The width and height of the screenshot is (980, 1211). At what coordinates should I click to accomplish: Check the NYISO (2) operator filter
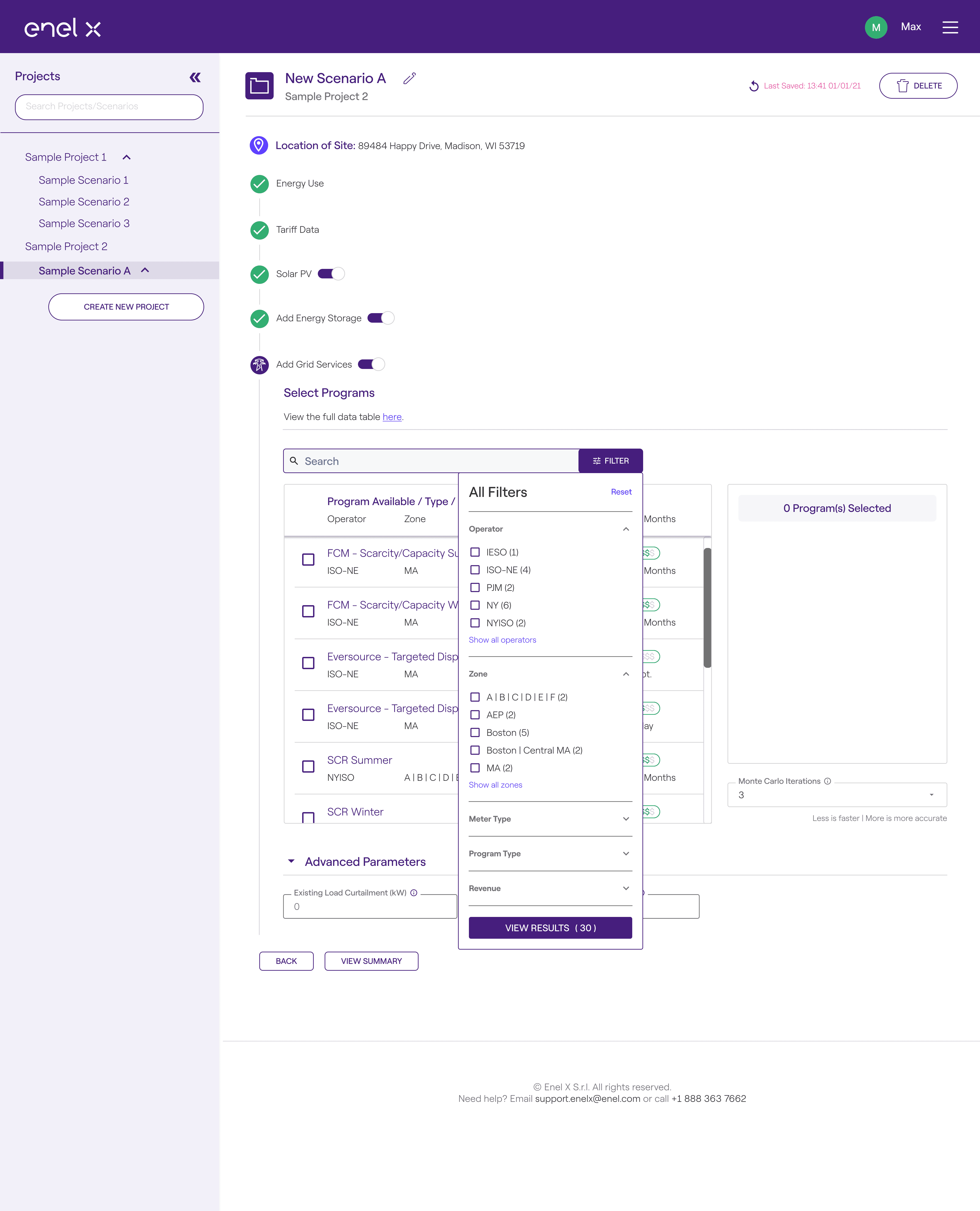coord(475,623)
